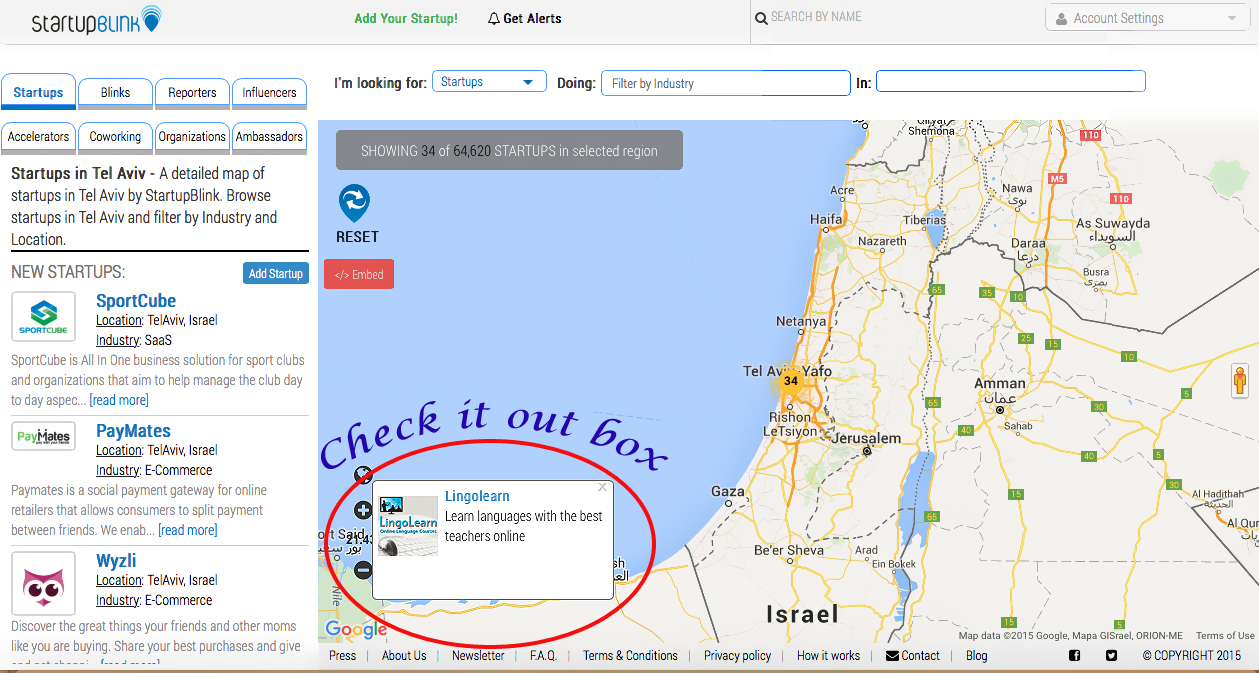Switch to the Coworking tab
Viewport: 1259px width, 673px height.
click(115, 137)
